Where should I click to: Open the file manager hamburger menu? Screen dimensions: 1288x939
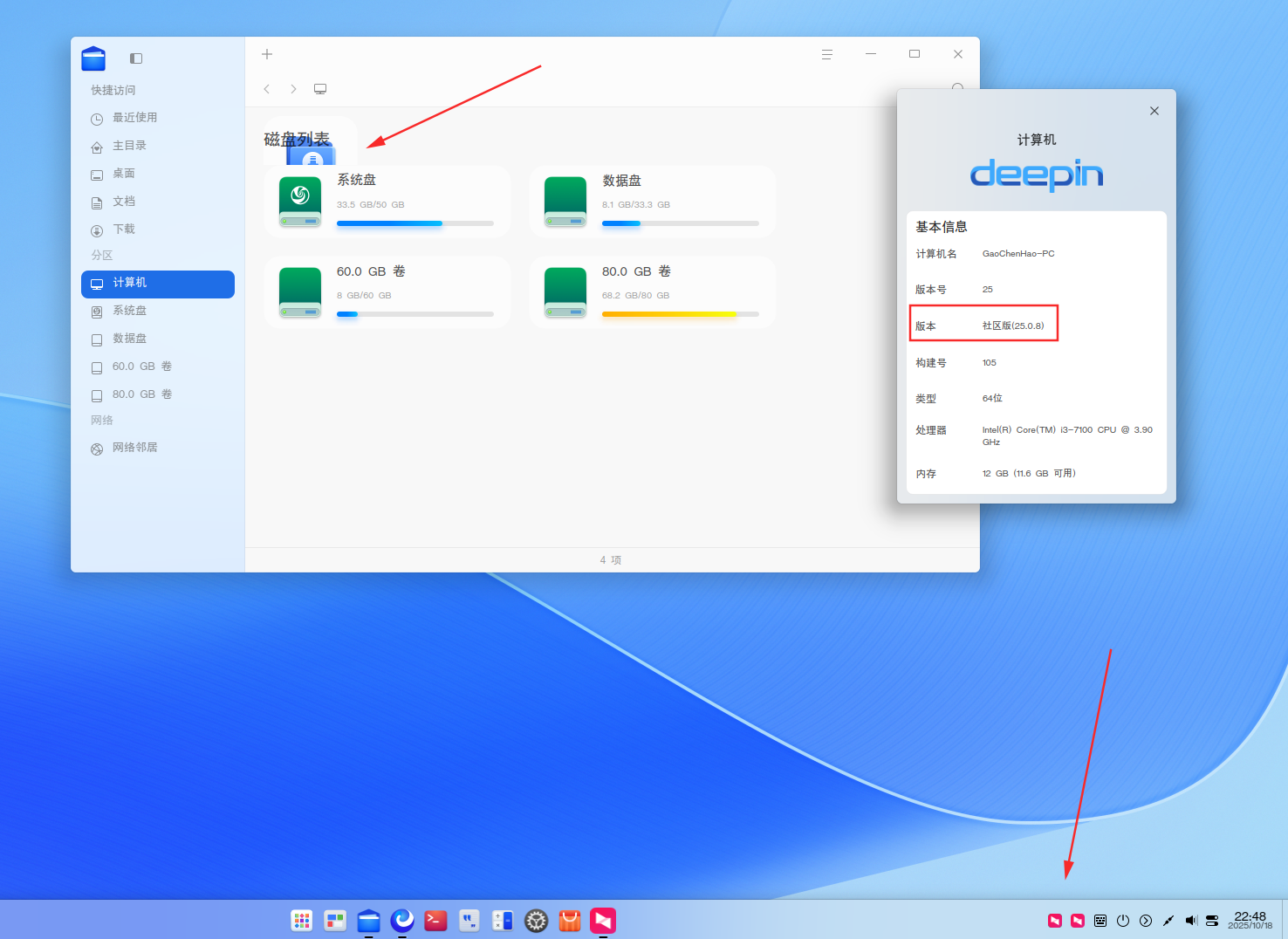coord(827,54)
